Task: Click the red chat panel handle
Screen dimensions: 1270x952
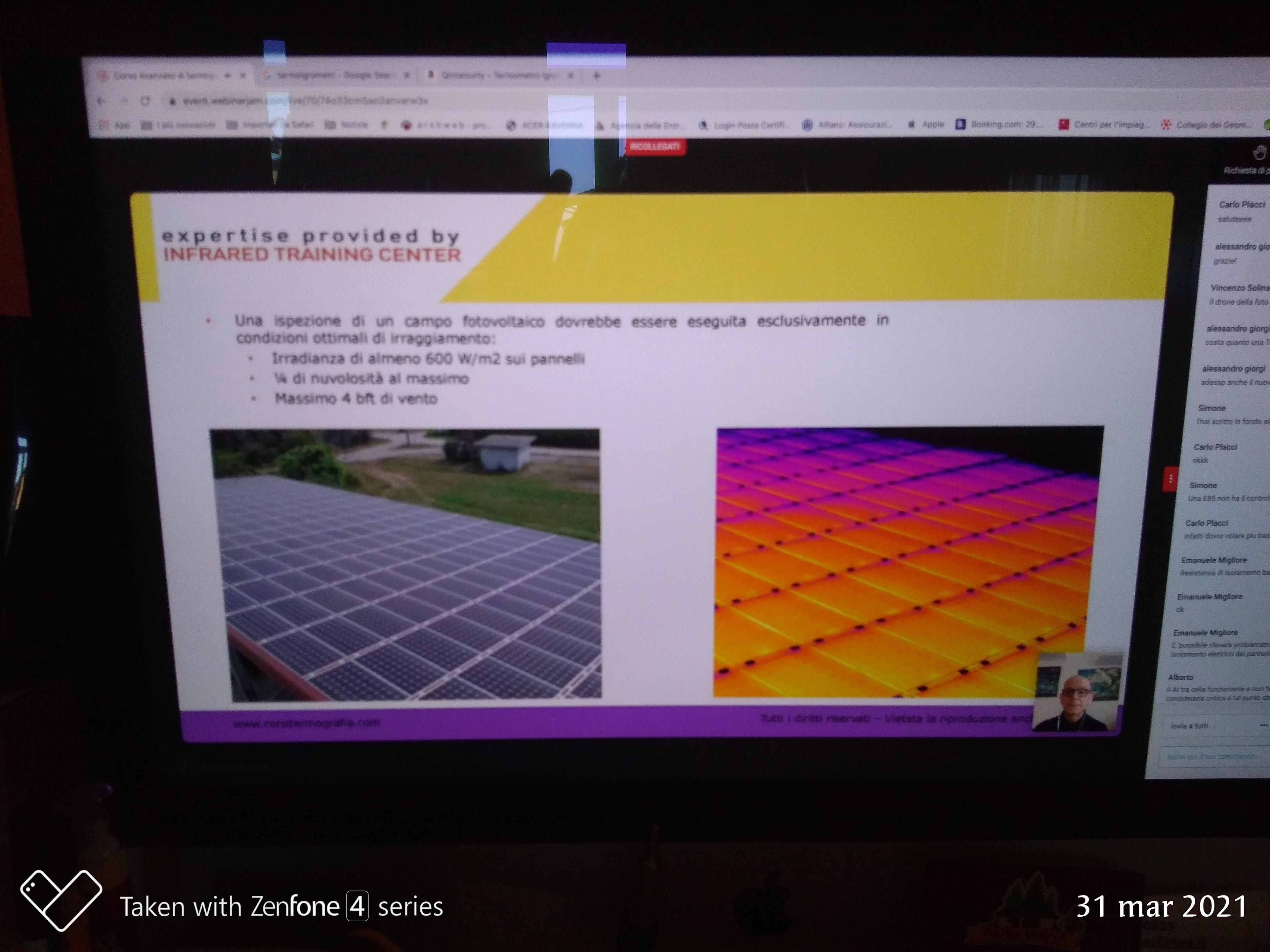Action: pos(1170,479)
